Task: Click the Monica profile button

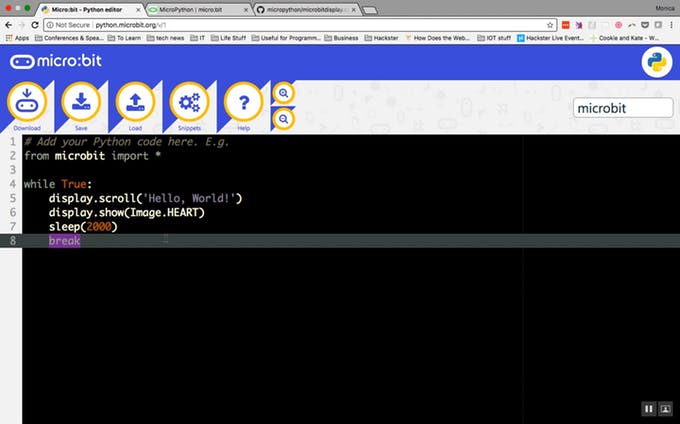Action: coord(665,8)
